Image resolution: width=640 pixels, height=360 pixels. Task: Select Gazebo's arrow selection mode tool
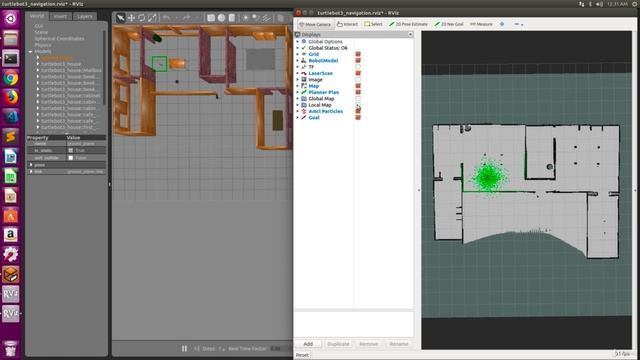tap(120, 18)
